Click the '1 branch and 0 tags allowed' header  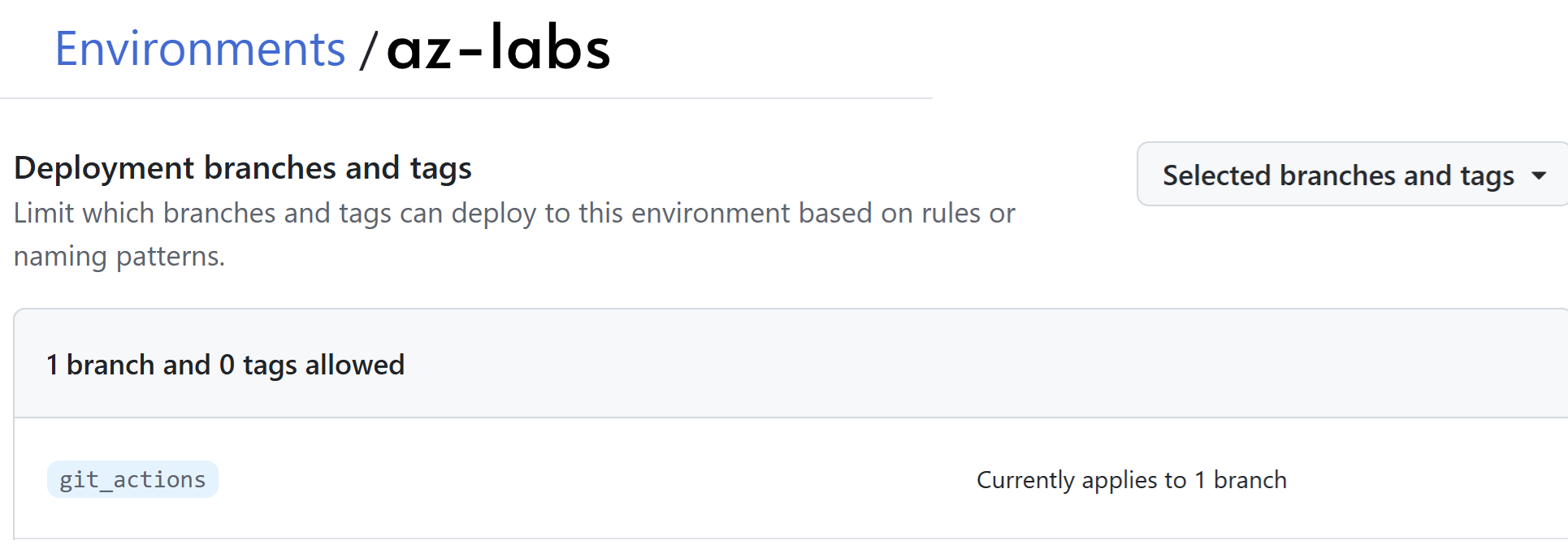tap(225, 365)
